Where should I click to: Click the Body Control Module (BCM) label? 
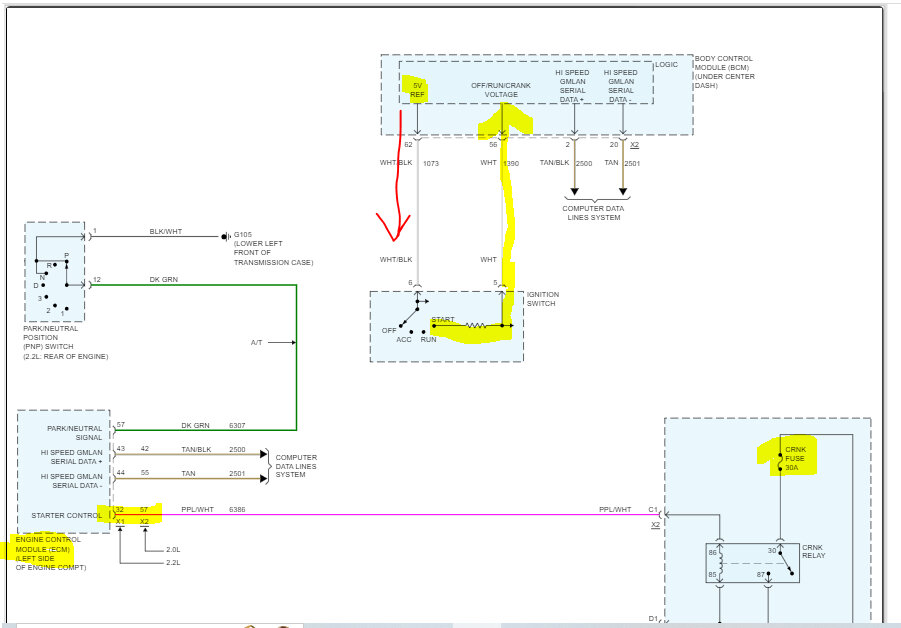[724, 72]
